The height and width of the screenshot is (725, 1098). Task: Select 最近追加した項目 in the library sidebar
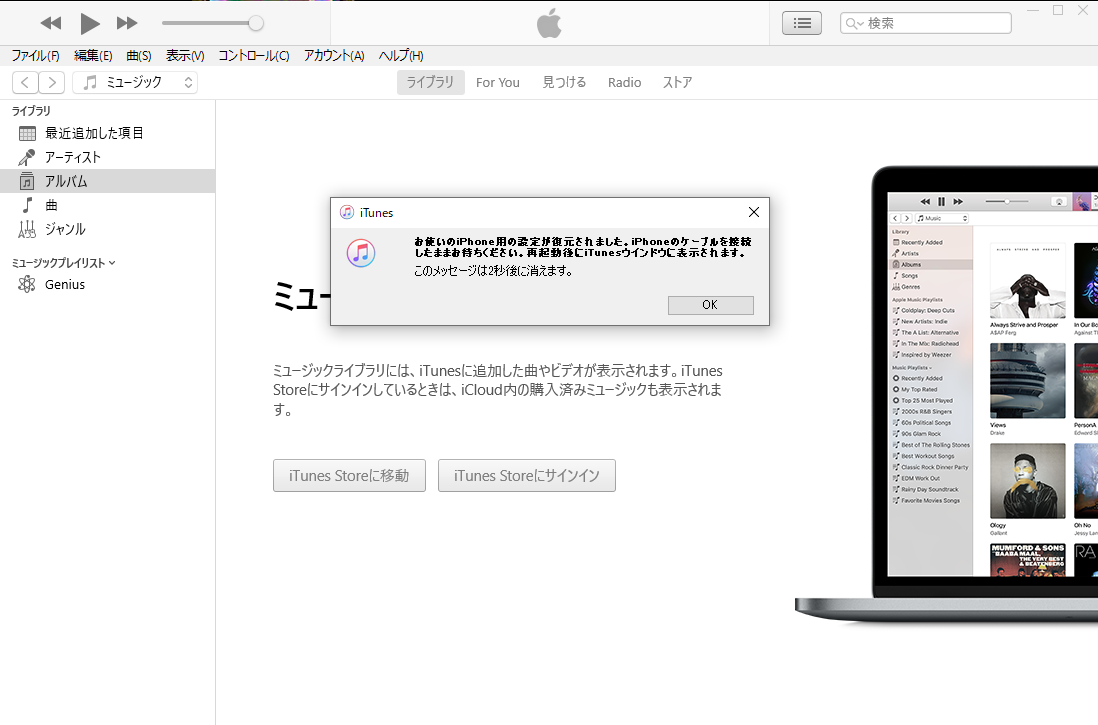pos(94,133)
